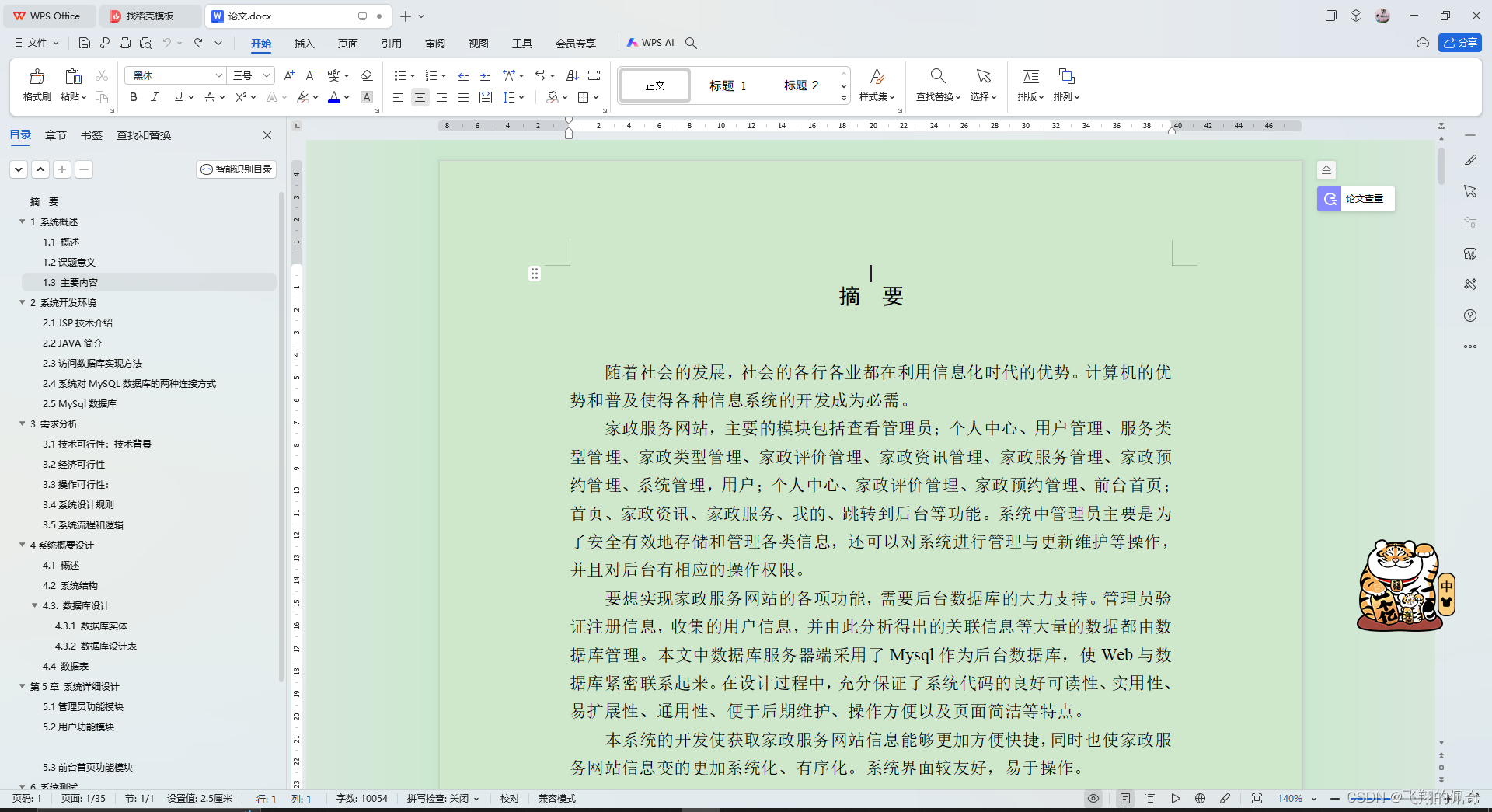Click the WPS AI button
Screen dimensions: 1492x812
[x=651, y=43]
